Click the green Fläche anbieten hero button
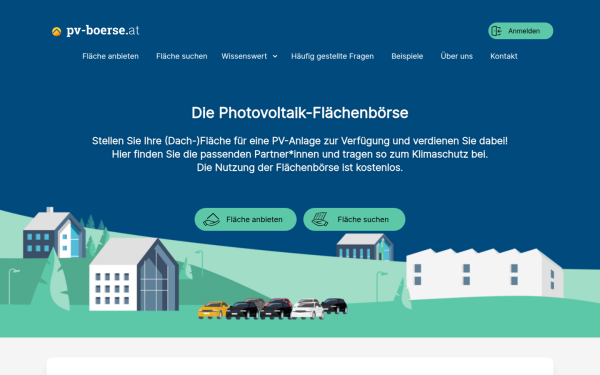This screenshot has height=375, width=600. [245, 219]
